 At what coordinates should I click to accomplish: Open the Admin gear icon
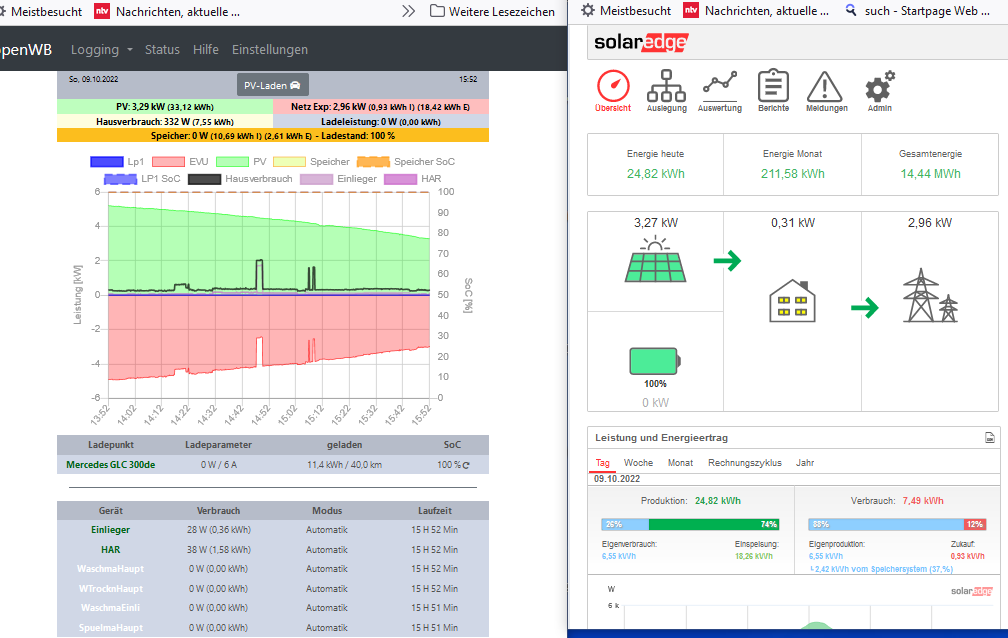click(879, 90)
